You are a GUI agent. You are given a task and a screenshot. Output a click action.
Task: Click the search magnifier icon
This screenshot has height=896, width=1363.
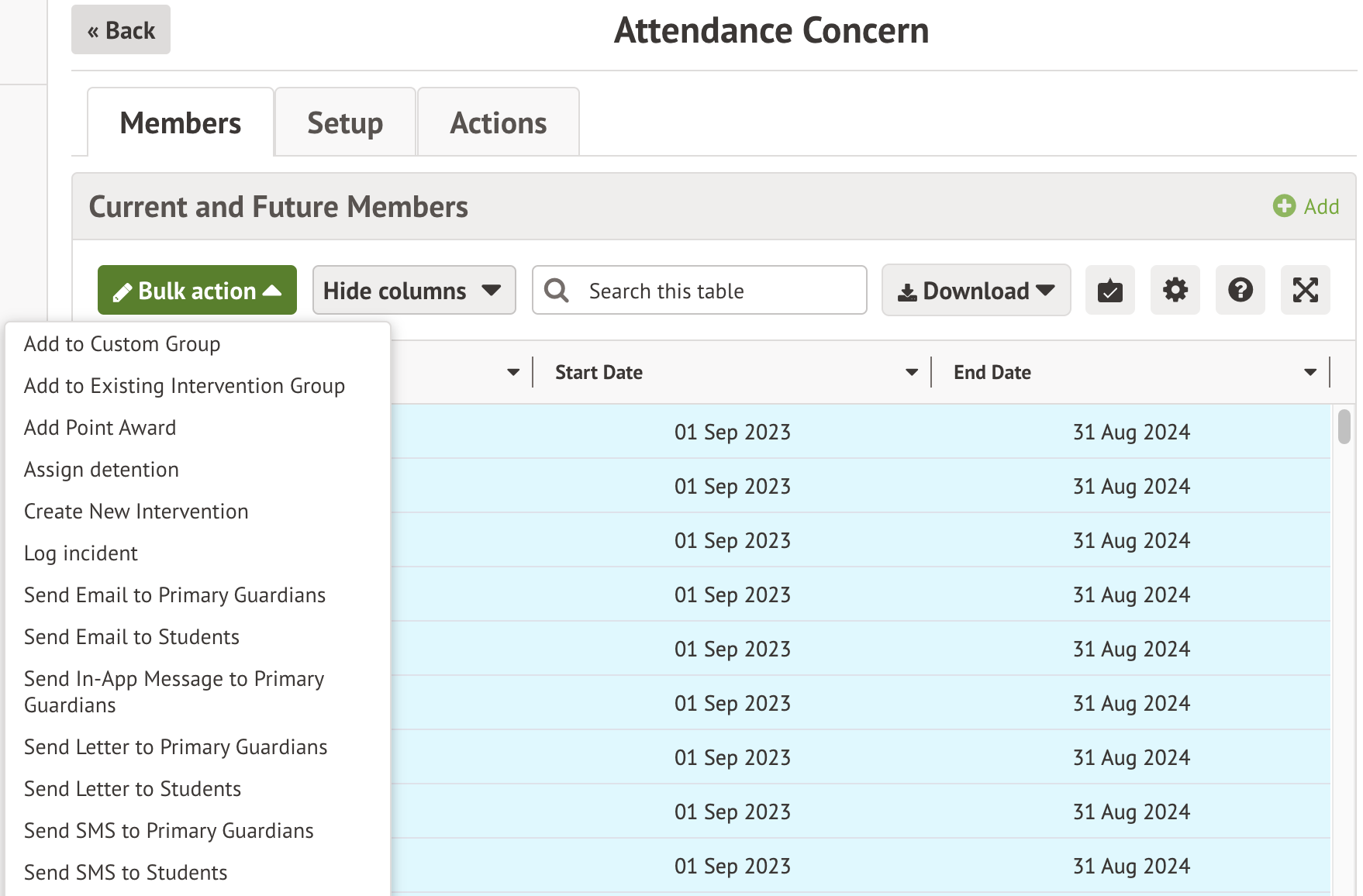[557, 291]
